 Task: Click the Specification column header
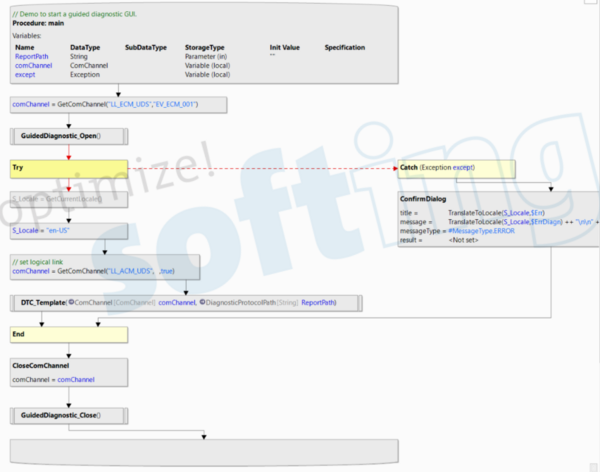point(345,47)
